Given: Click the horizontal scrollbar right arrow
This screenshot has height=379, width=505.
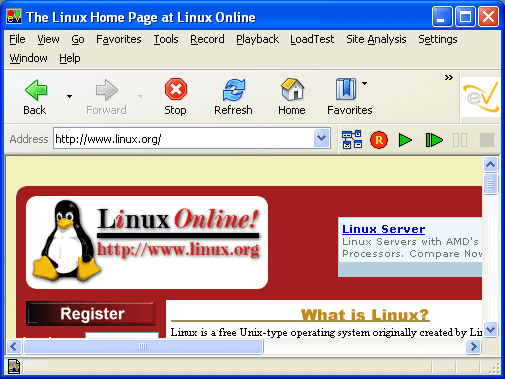Looking at the screenshot, I should pyautogui.click(x=473, y=347).
